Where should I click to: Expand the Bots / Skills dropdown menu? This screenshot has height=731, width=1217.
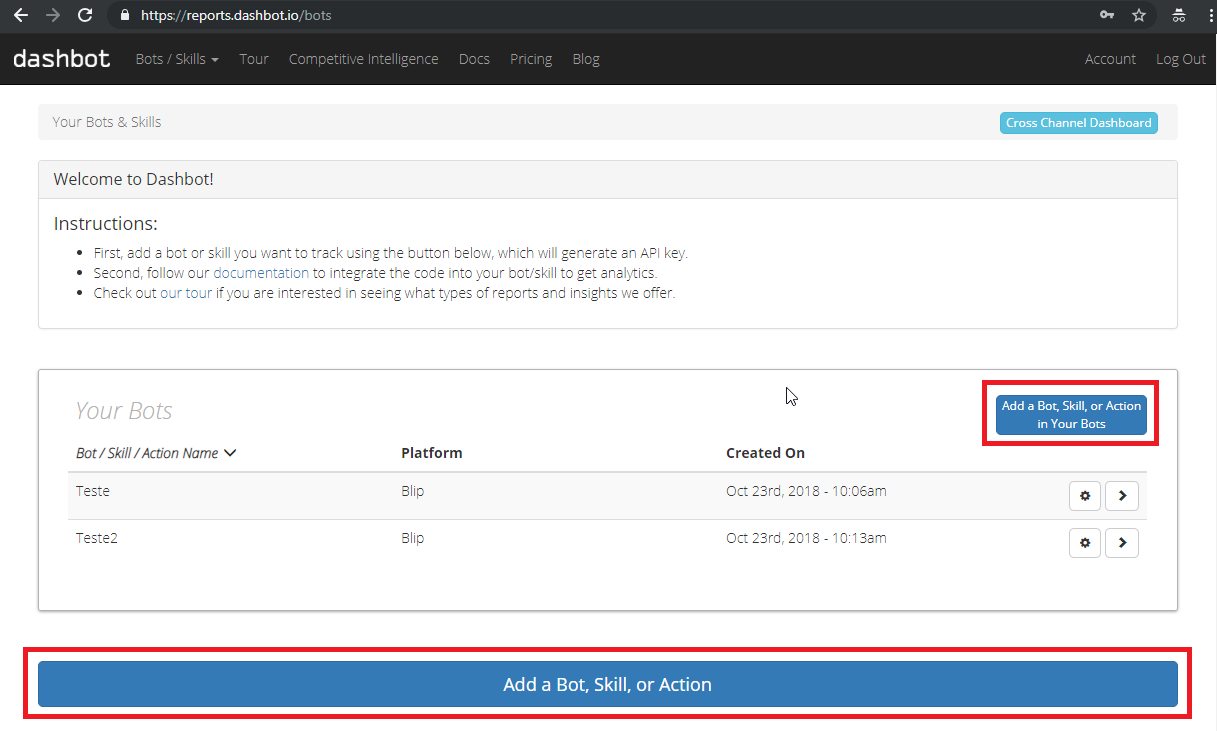click(177, 59)
